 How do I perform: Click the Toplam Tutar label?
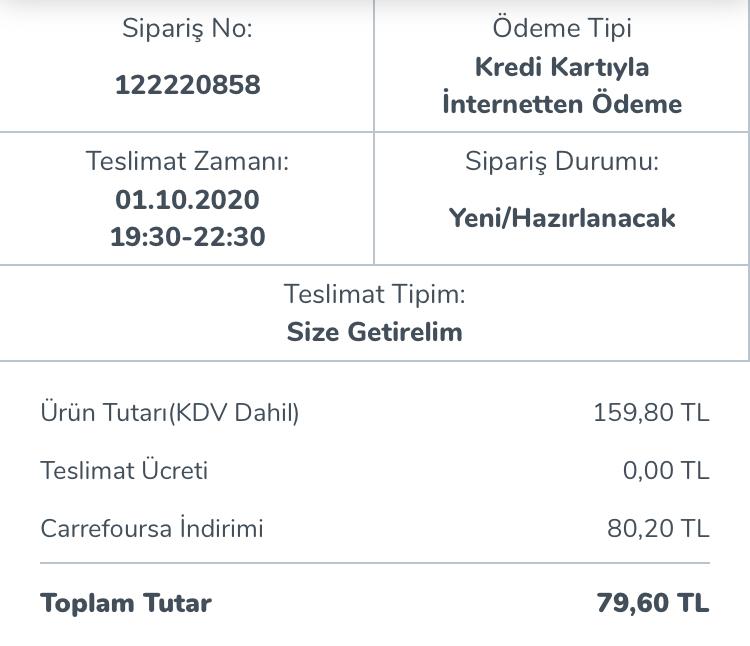coord(126,603)
